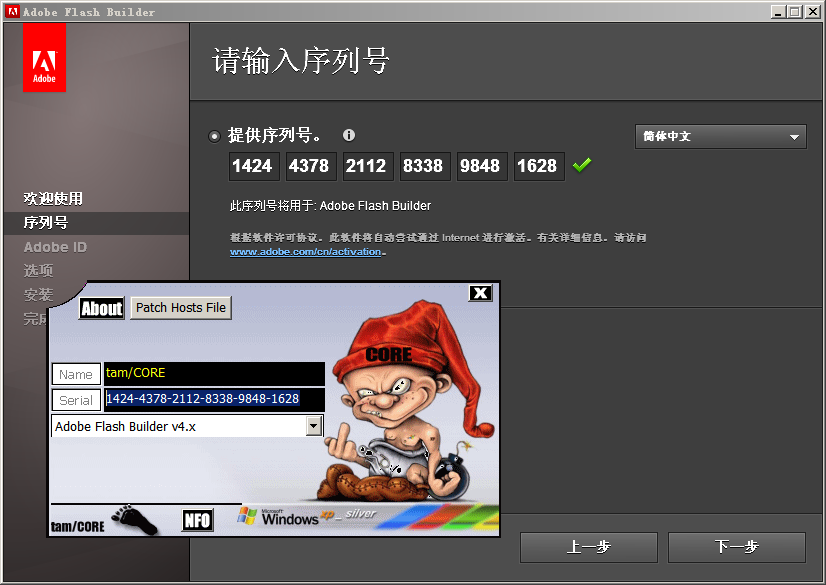826x585 pixels.
Task: Click the serial field containing 4378
Action: pos(311,166)
